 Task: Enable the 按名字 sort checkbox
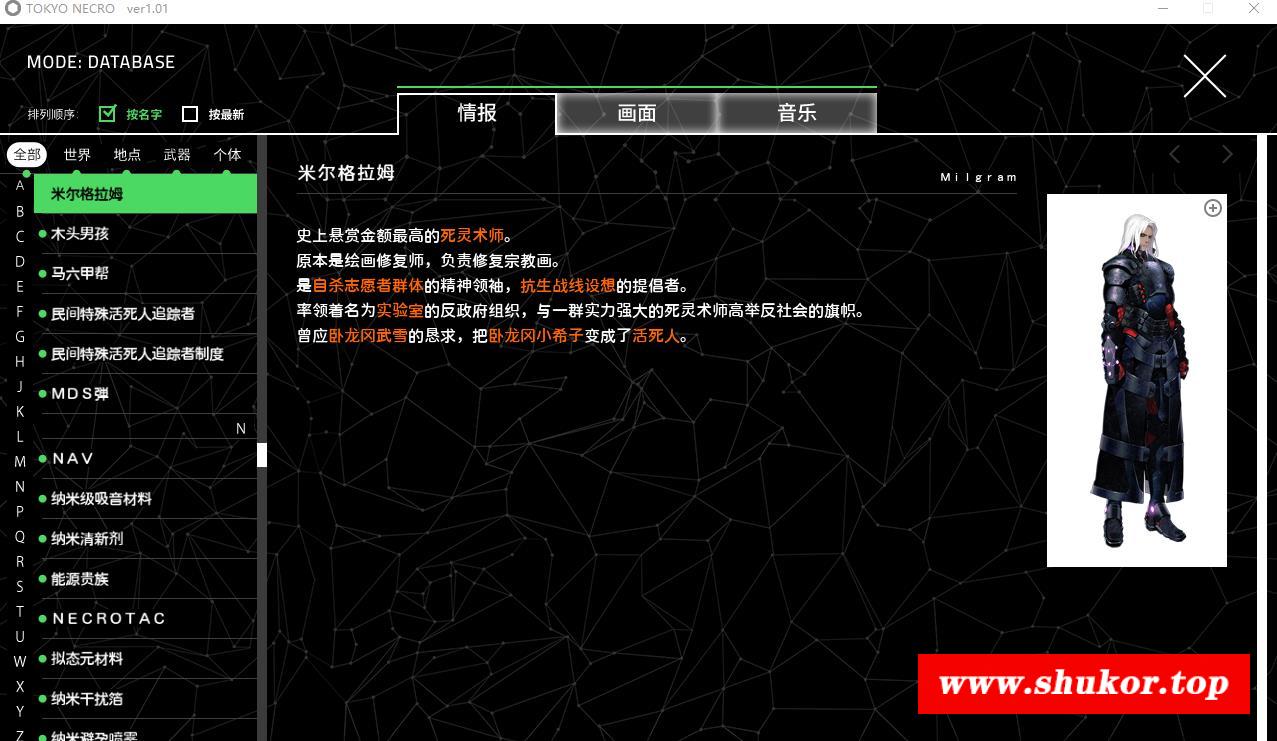coord(108,113)
